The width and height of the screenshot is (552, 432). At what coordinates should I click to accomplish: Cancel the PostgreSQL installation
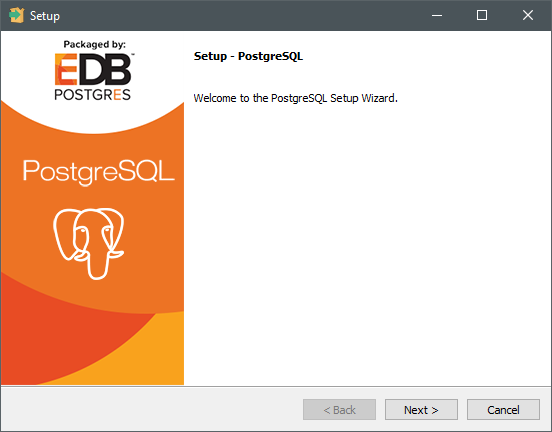[503, 409]
